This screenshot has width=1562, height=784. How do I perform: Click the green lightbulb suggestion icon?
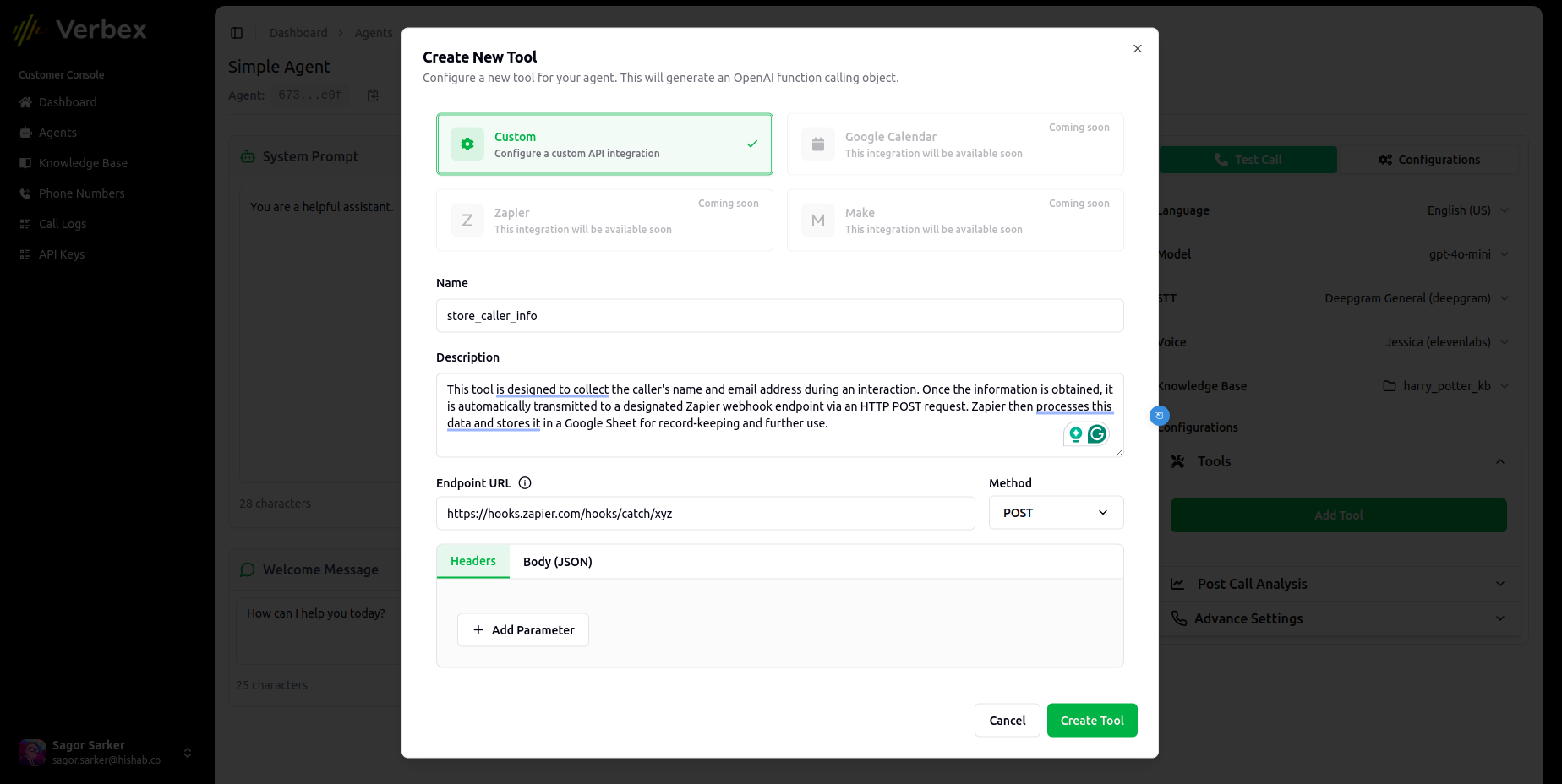[x=1075, y=434]
